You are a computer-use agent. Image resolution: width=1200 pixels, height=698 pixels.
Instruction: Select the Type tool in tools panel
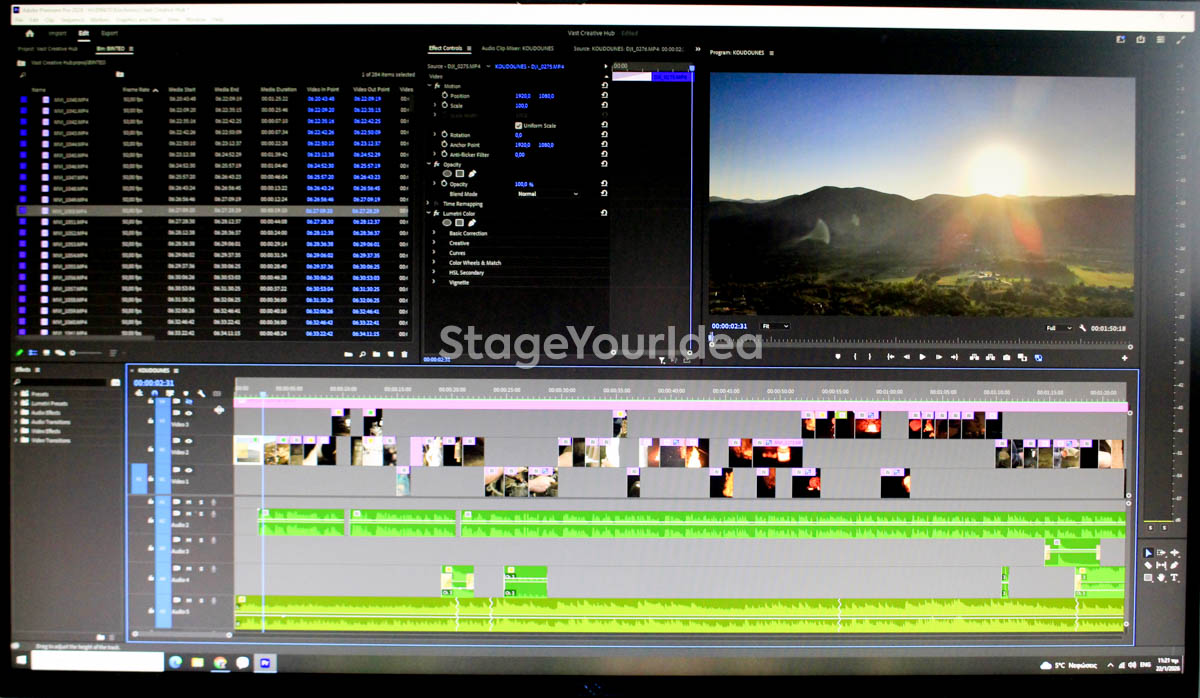tap(1174, 578)
